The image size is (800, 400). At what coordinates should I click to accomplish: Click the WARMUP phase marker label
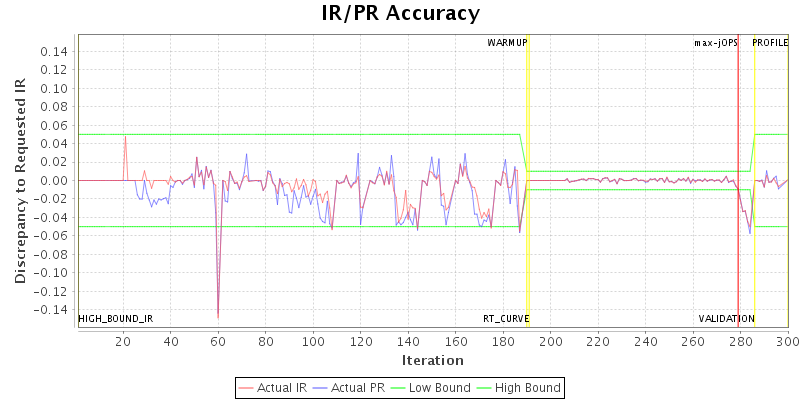coord(507,43)
